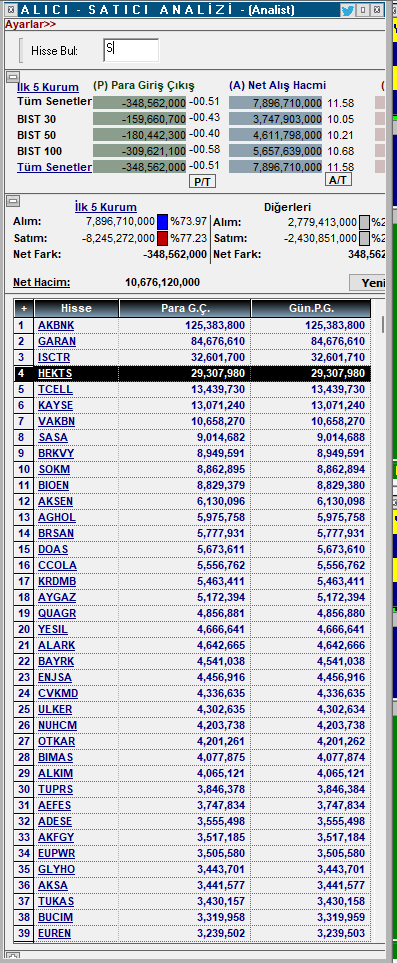Click the Net Hacim label

tap(42, 283)
